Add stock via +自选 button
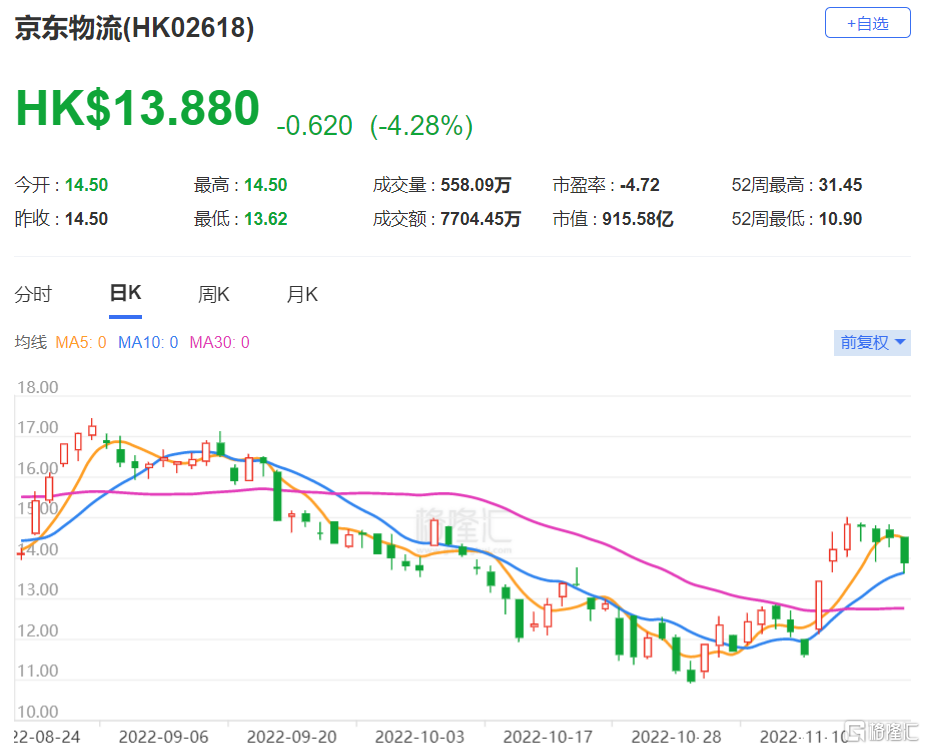 (x=867, y=23)
